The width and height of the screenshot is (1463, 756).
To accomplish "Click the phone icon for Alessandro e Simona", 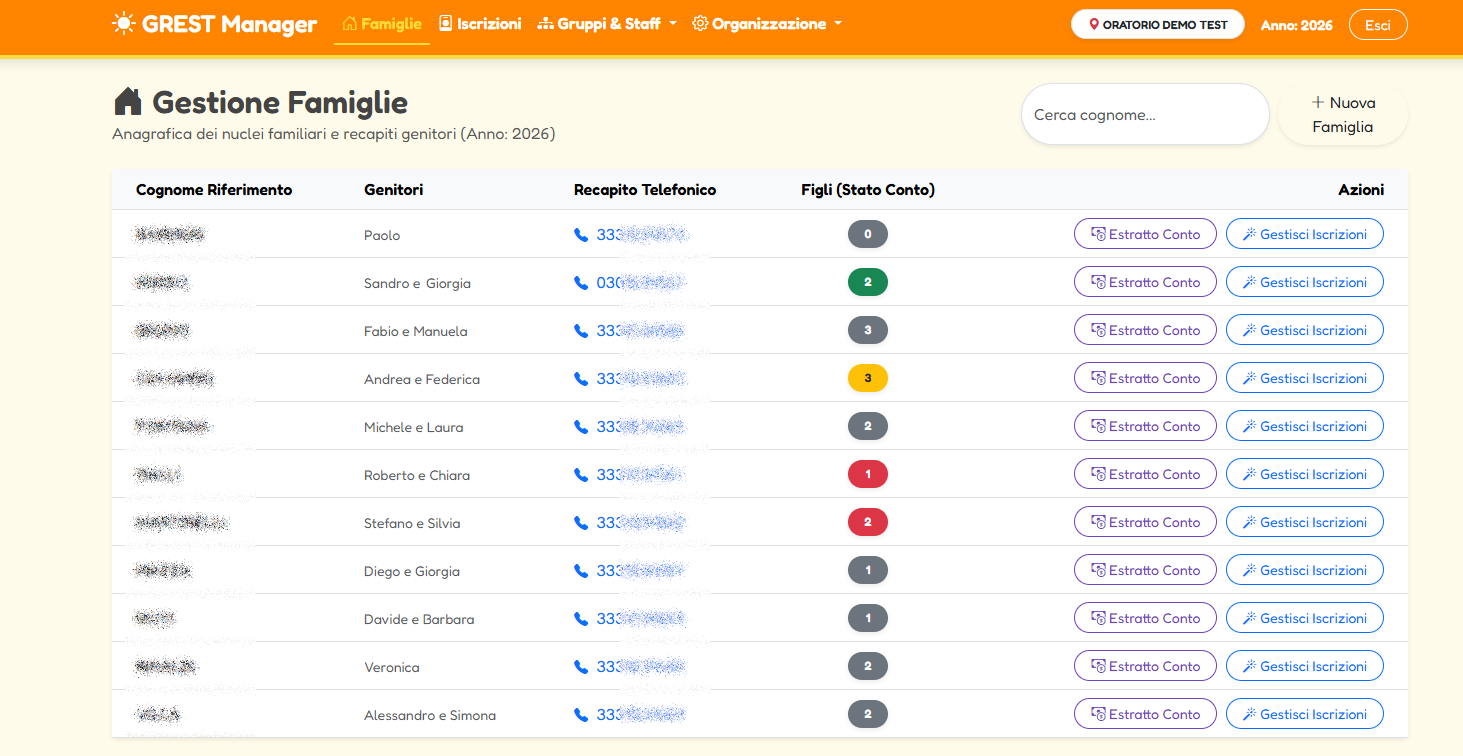I will (x=581, y=715).
